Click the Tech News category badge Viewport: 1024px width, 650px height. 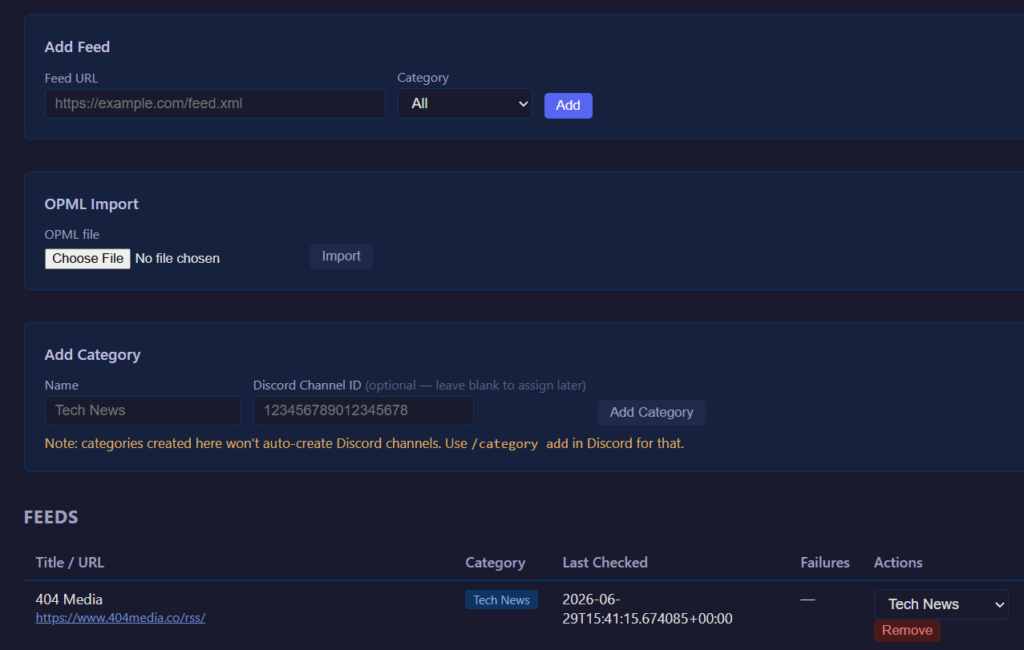pos(501,600)
